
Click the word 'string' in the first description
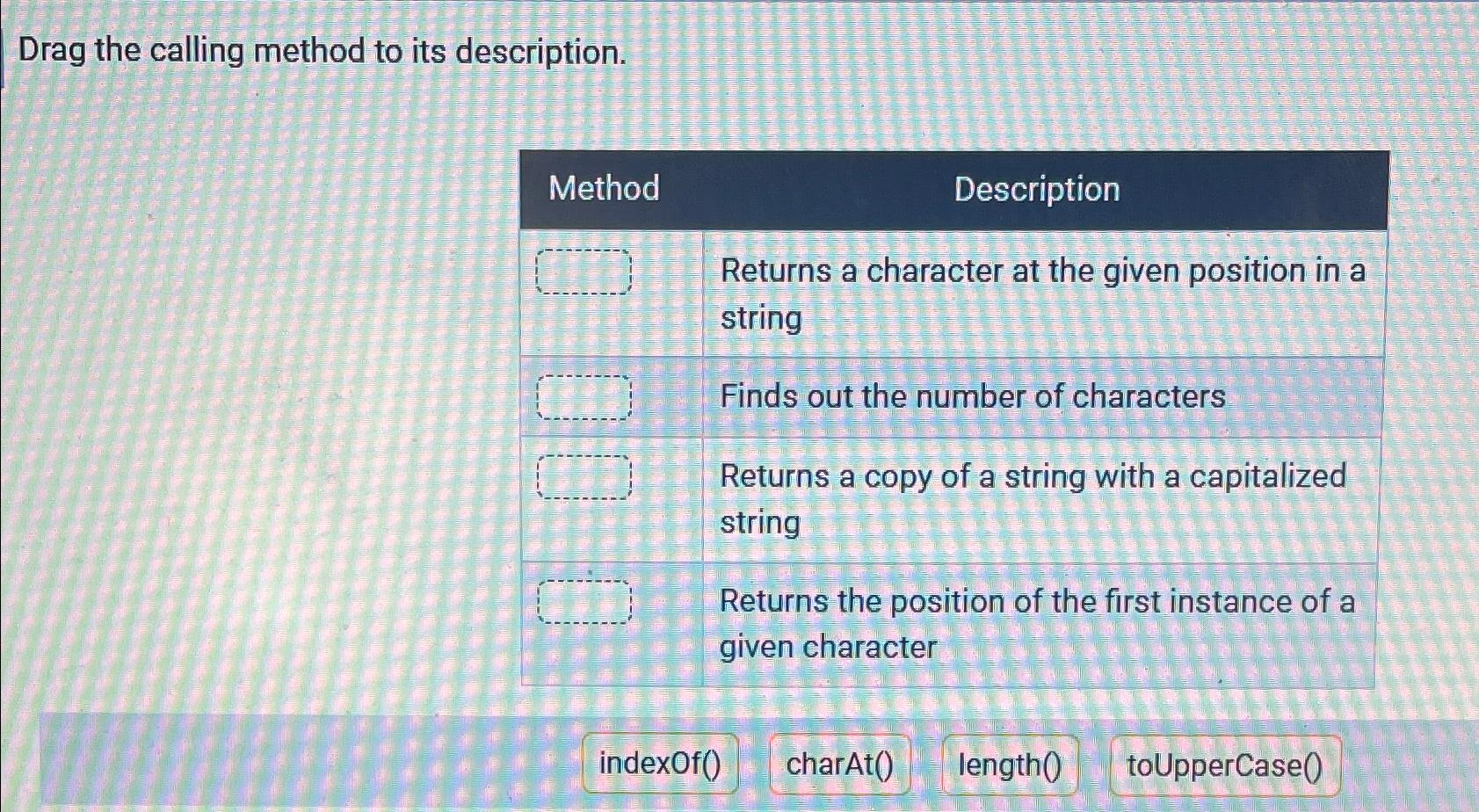tap(759, 320)
